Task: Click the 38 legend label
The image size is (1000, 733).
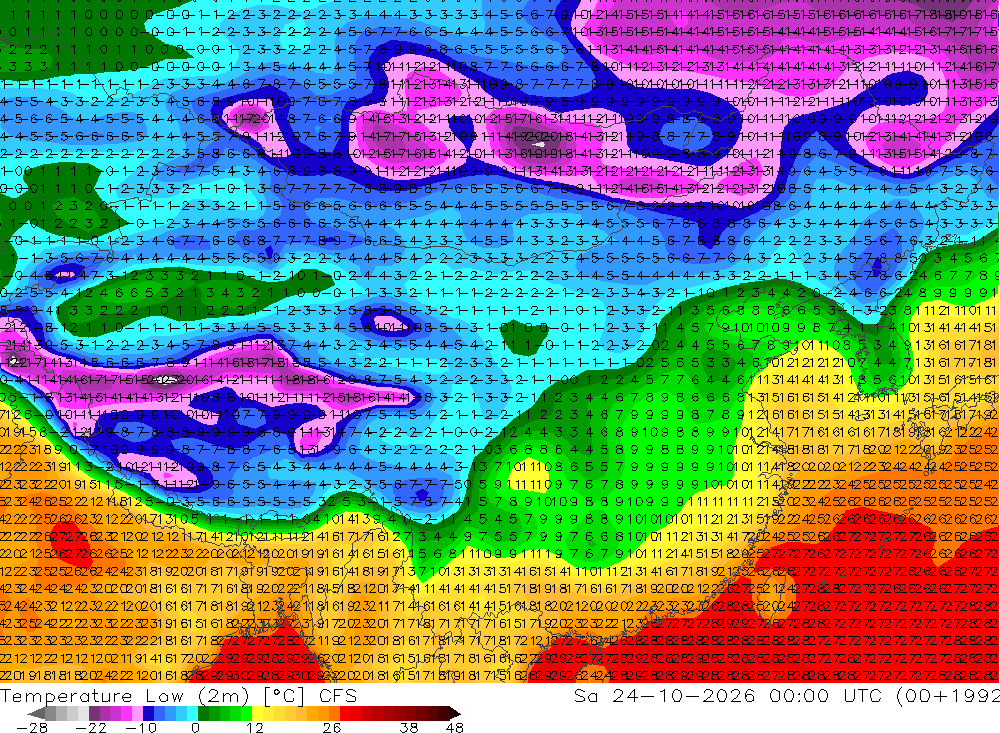Action: pos(409,728)
